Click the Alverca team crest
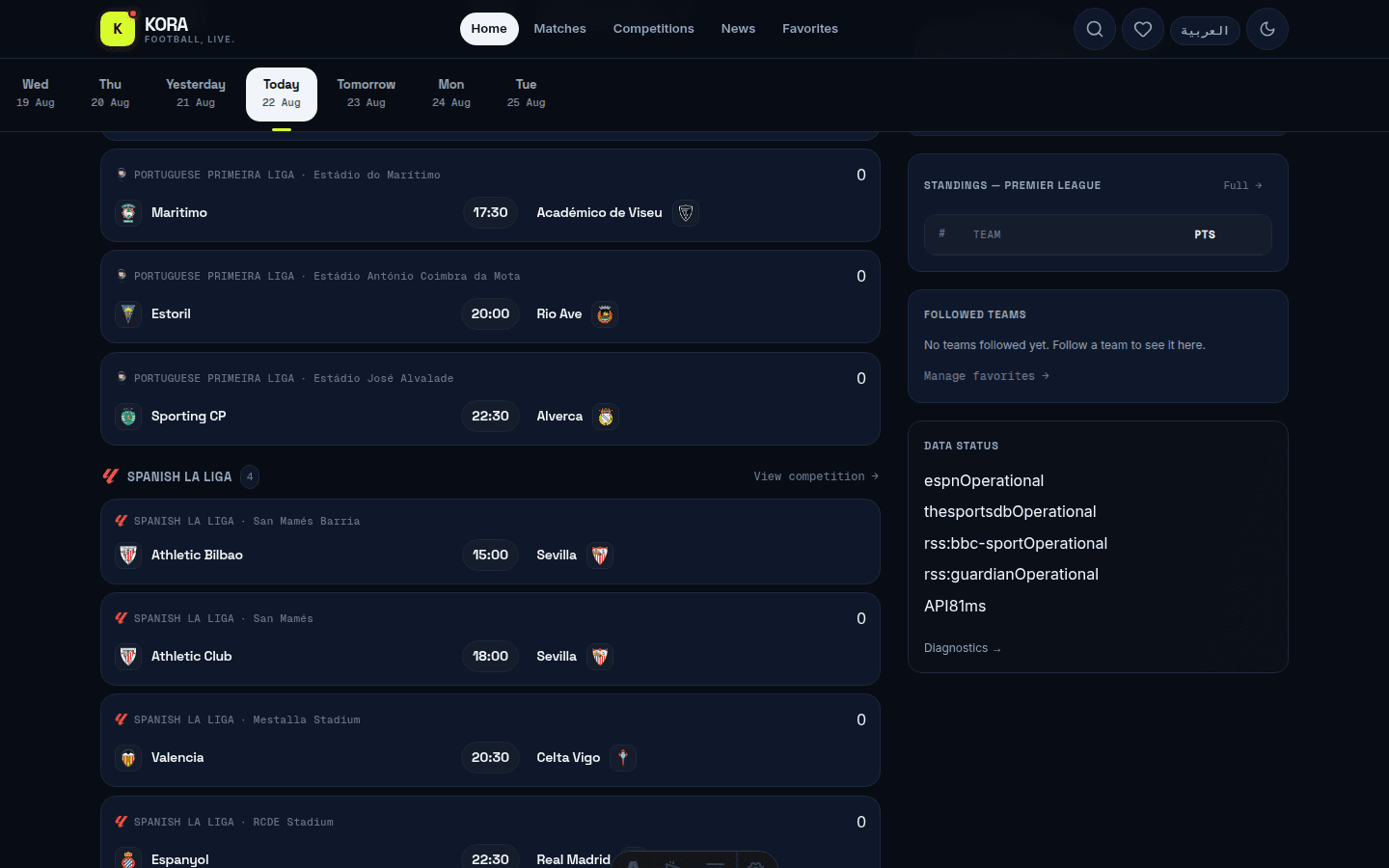Viewport: 1389px width, 868px height. (606, 417)
